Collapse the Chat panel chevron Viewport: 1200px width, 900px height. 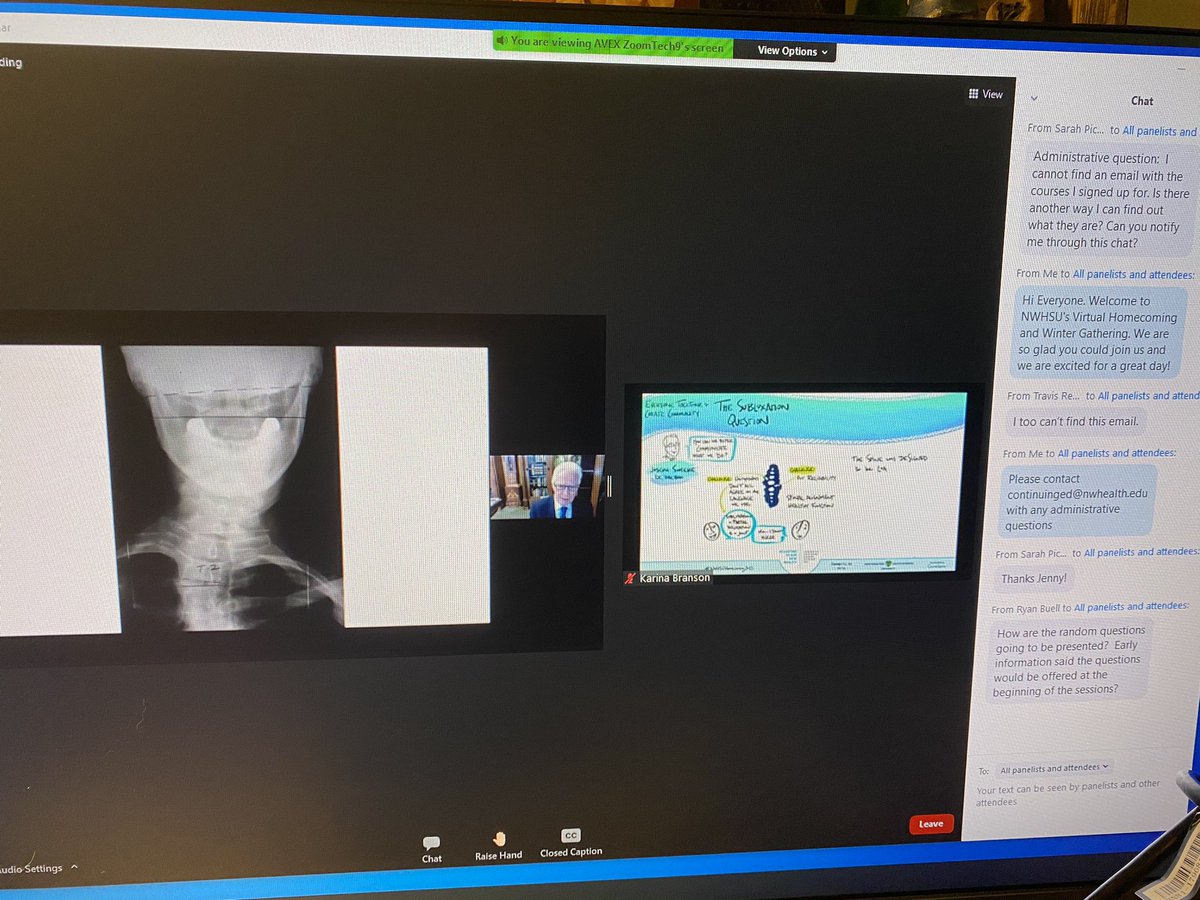[x=1033, y=98]
